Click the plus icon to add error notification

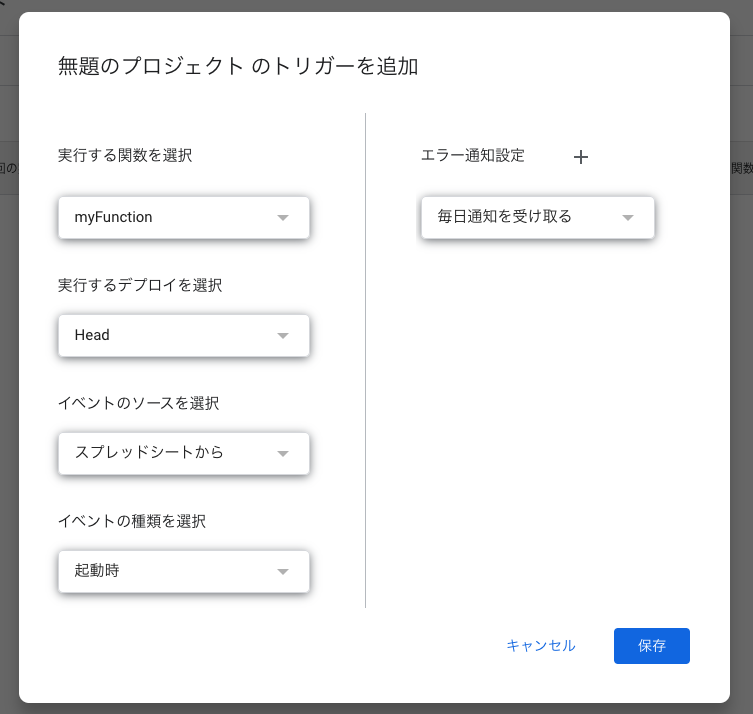[x=581, y=157]
